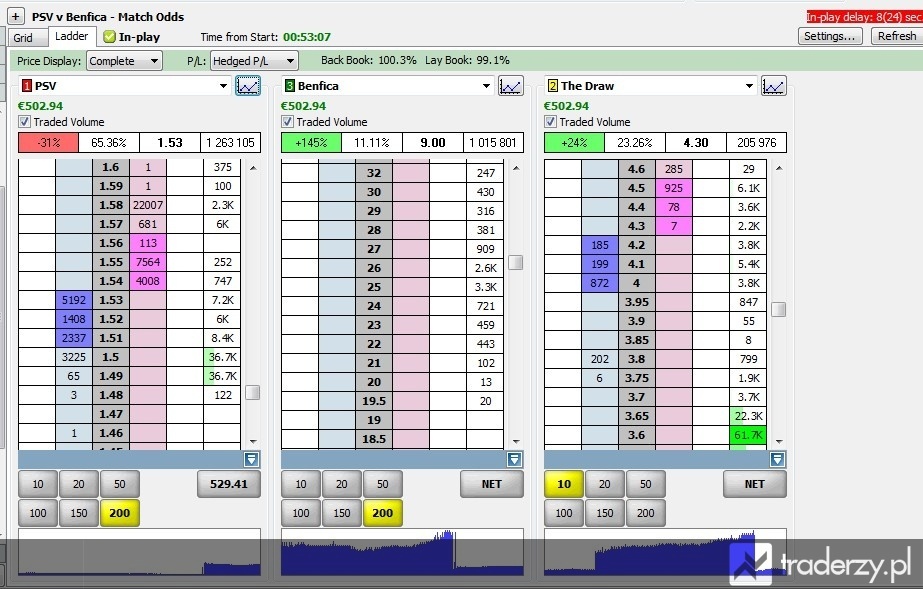Viewport: 923px width, 589px height.
Task: Open the Benfica selection dropdown
Action: pos(486,86)
